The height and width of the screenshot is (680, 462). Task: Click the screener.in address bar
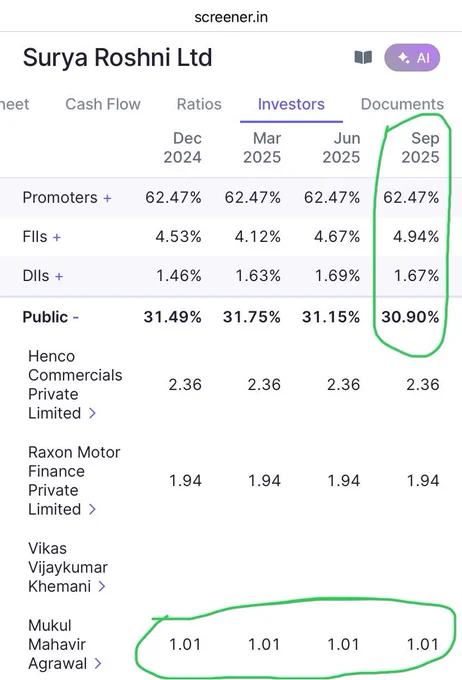tap(231, 17)
